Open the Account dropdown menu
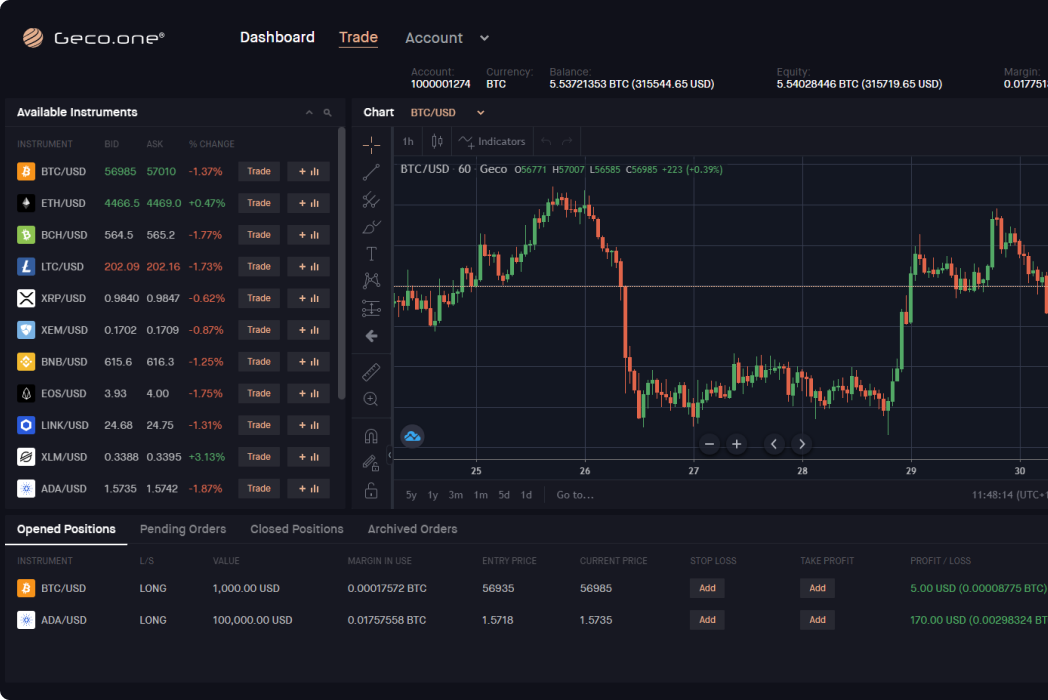 pos(447,37)
